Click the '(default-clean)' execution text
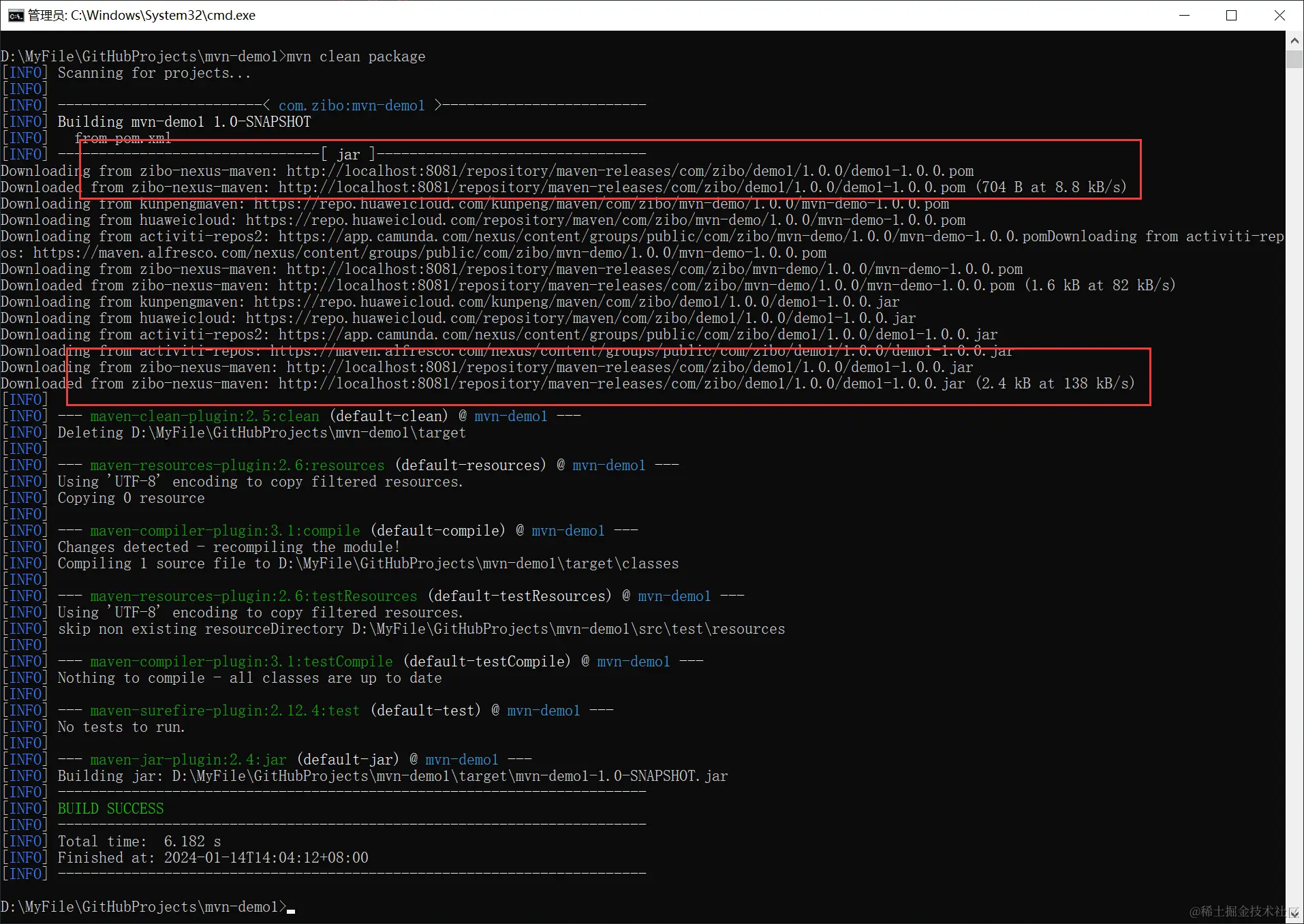1304x924 pixels. 389,416
